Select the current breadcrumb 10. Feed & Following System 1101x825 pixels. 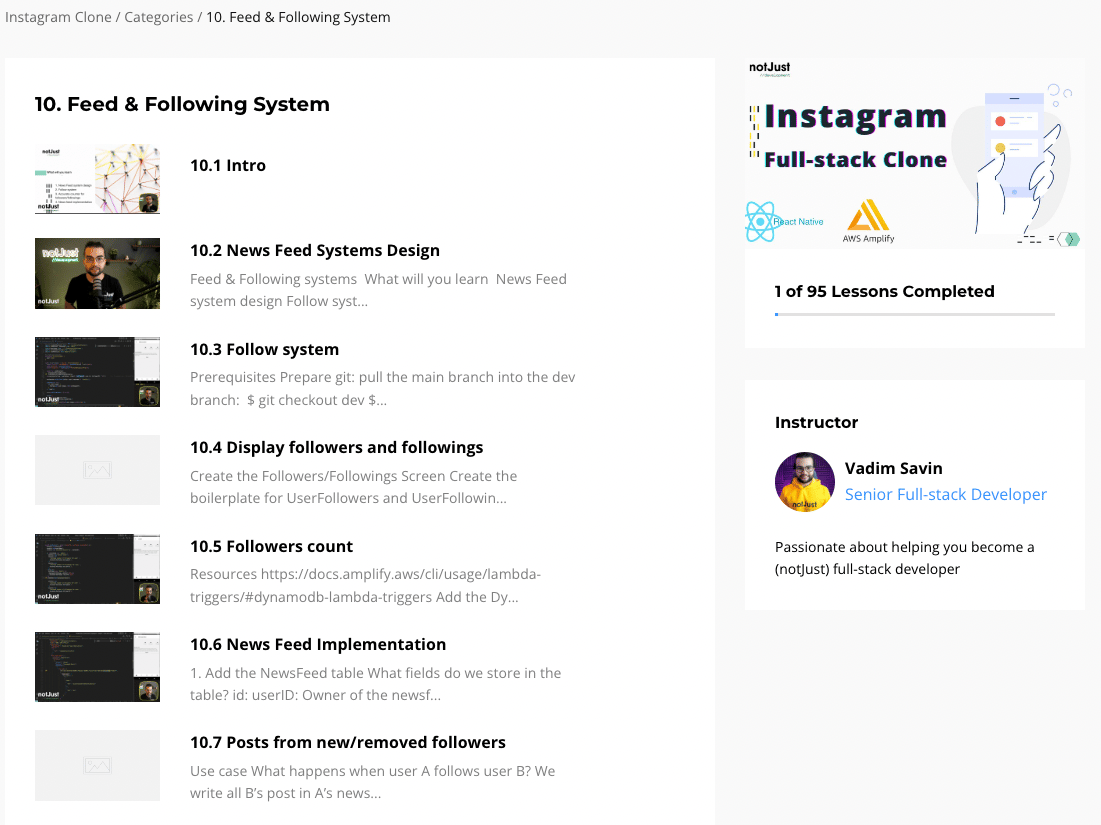(298, 17)
